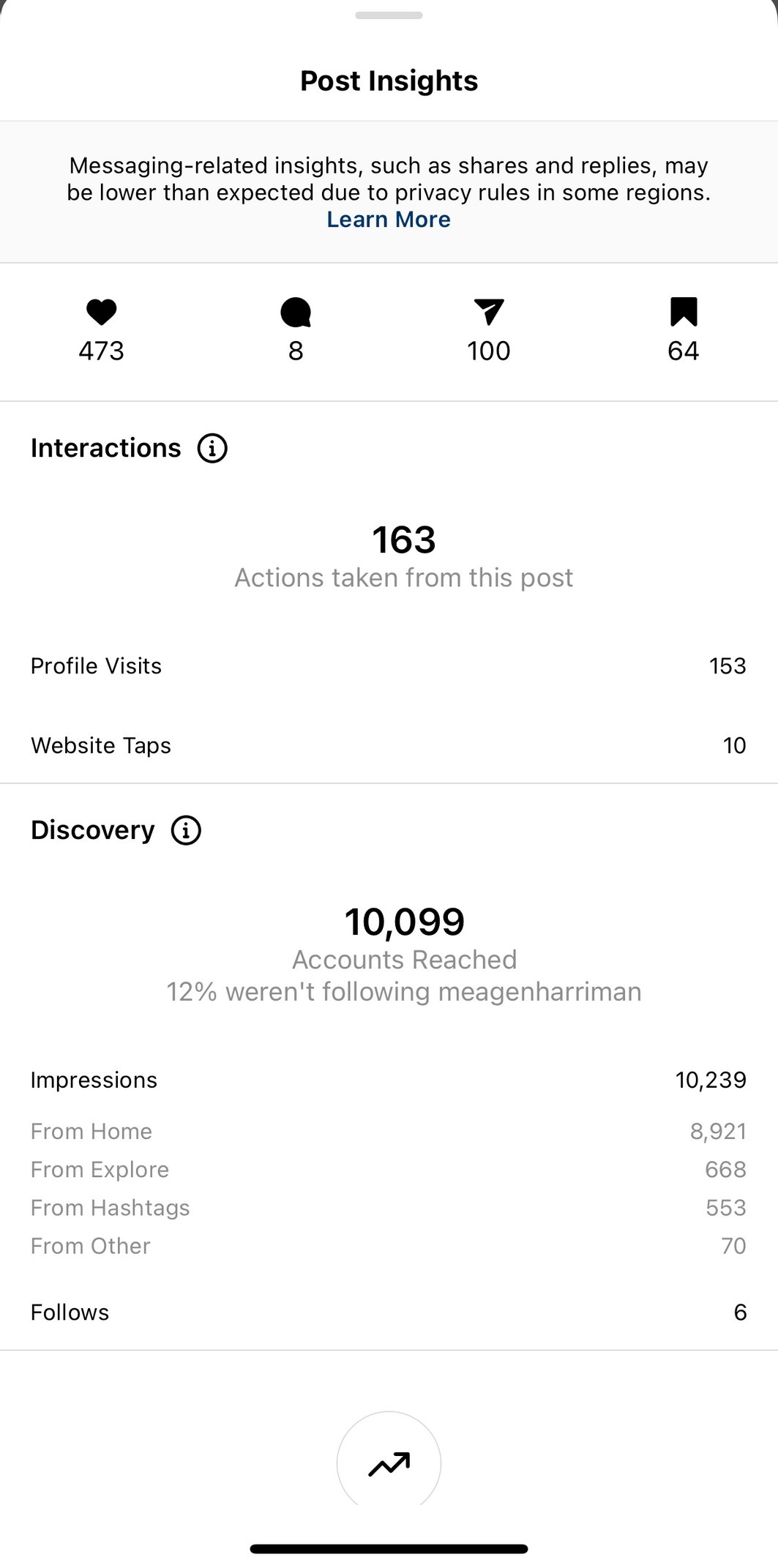Tap the comment bubble icon
Image resolution: width=778 pixels, height=1568 pixels.
[296, 313]
